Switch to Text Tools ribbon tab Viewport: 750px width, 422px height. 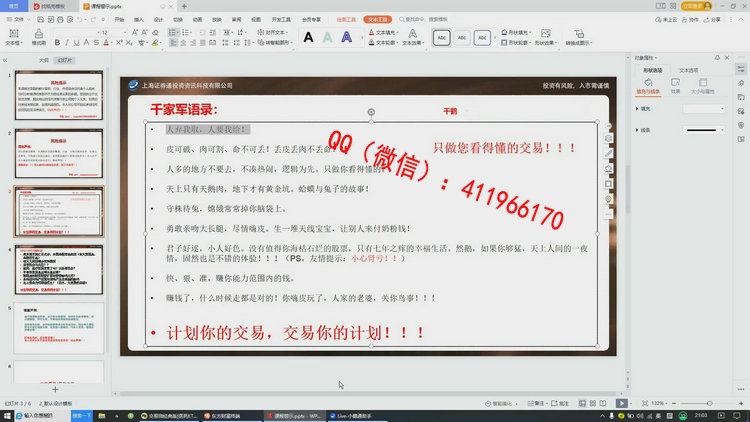click(x=377, y=20)
